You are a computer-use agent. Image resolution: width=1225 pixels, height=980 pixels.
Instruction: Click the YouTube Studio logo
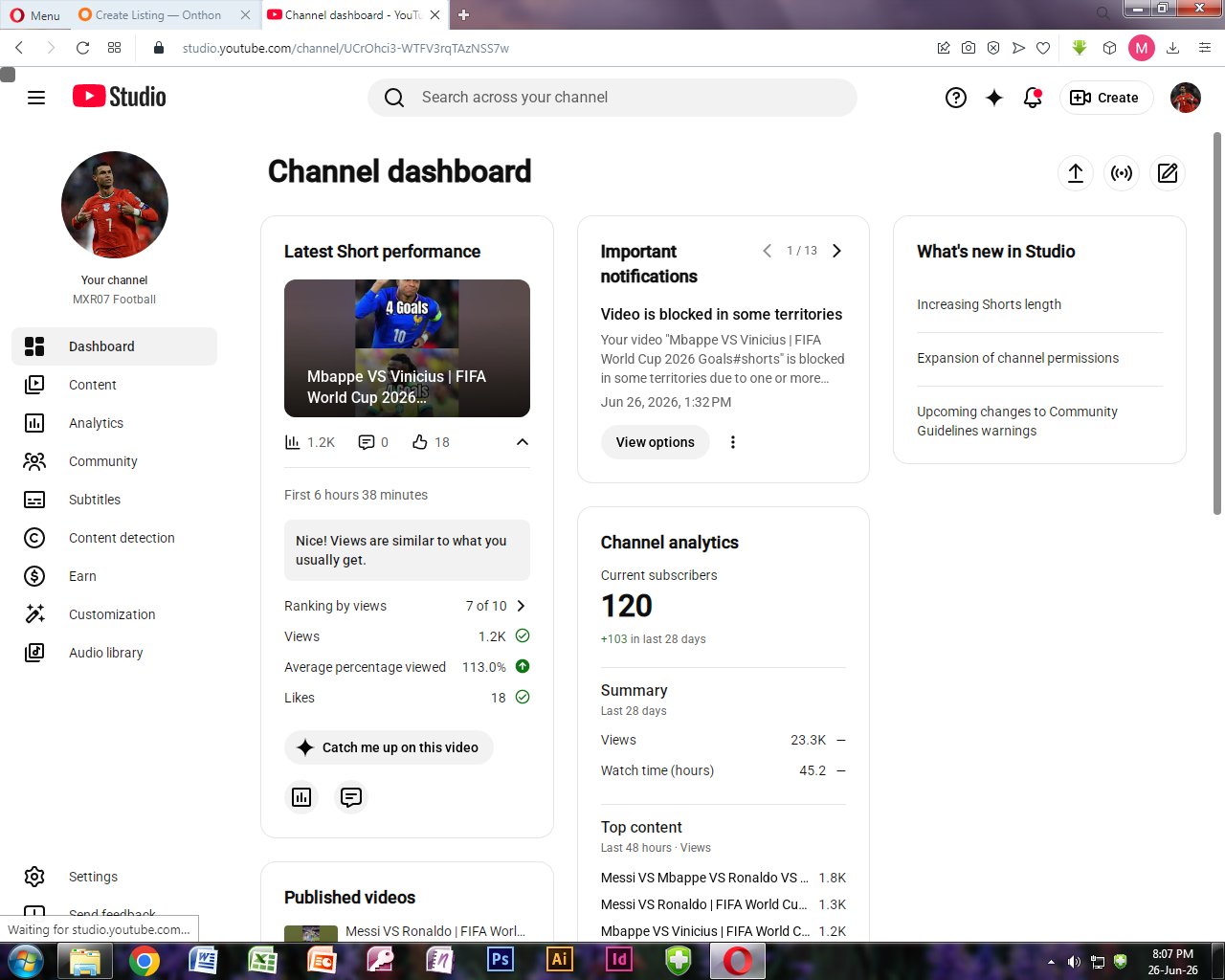[x=120, y=97]
